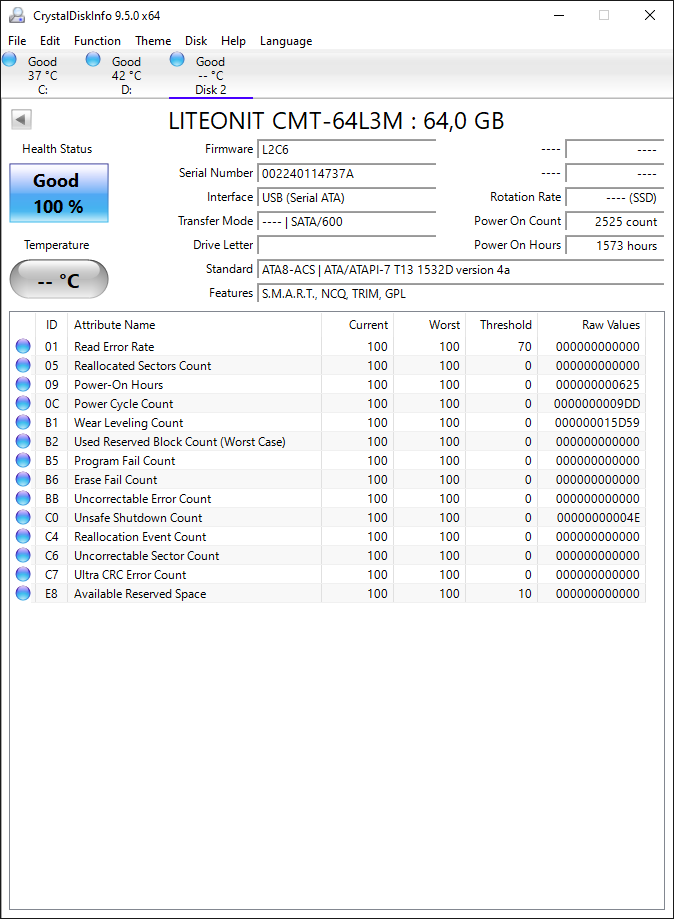This screenshot has width=674, height=919.
Task: Click status orb of Reallocated Sectors Count row
Action: click(x=23, y=365)
